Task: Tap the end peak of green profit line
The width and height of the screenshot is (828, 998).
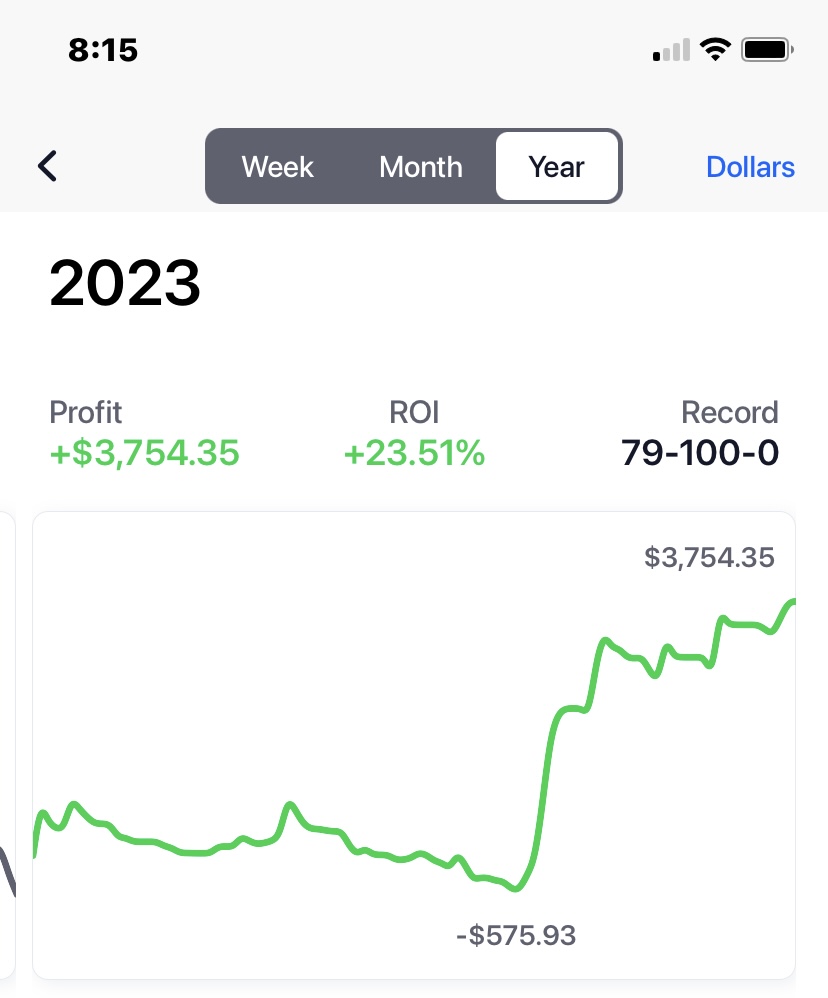Action: (x=790, y=603)
